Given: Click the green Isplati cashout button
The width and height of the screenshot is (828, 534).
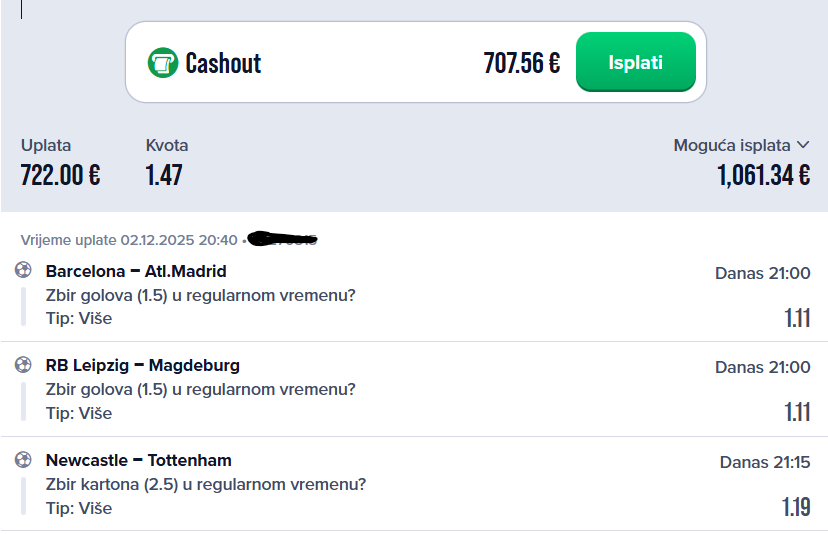Looking at the screenshot, I should [635, 62].
